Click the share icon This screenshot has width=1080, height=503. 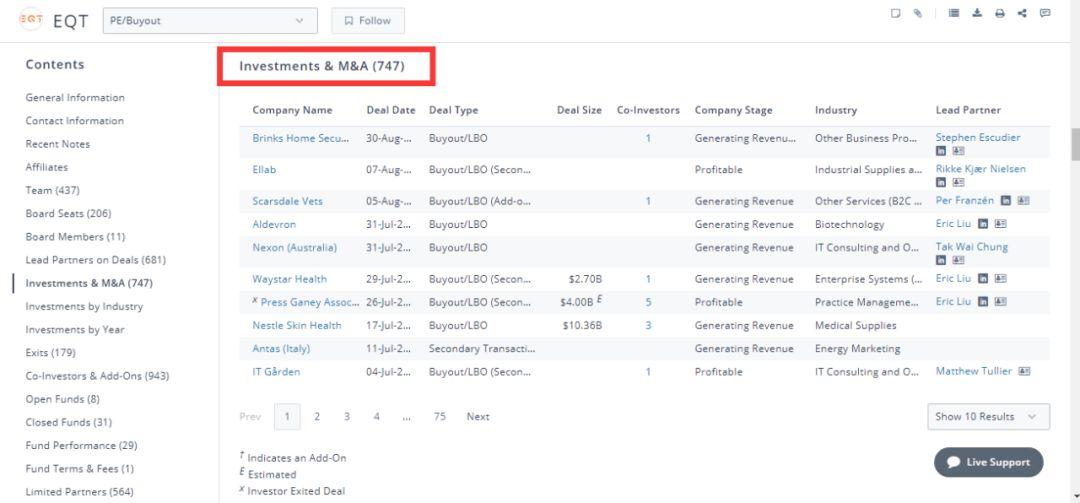click(x=1022, y=13)
